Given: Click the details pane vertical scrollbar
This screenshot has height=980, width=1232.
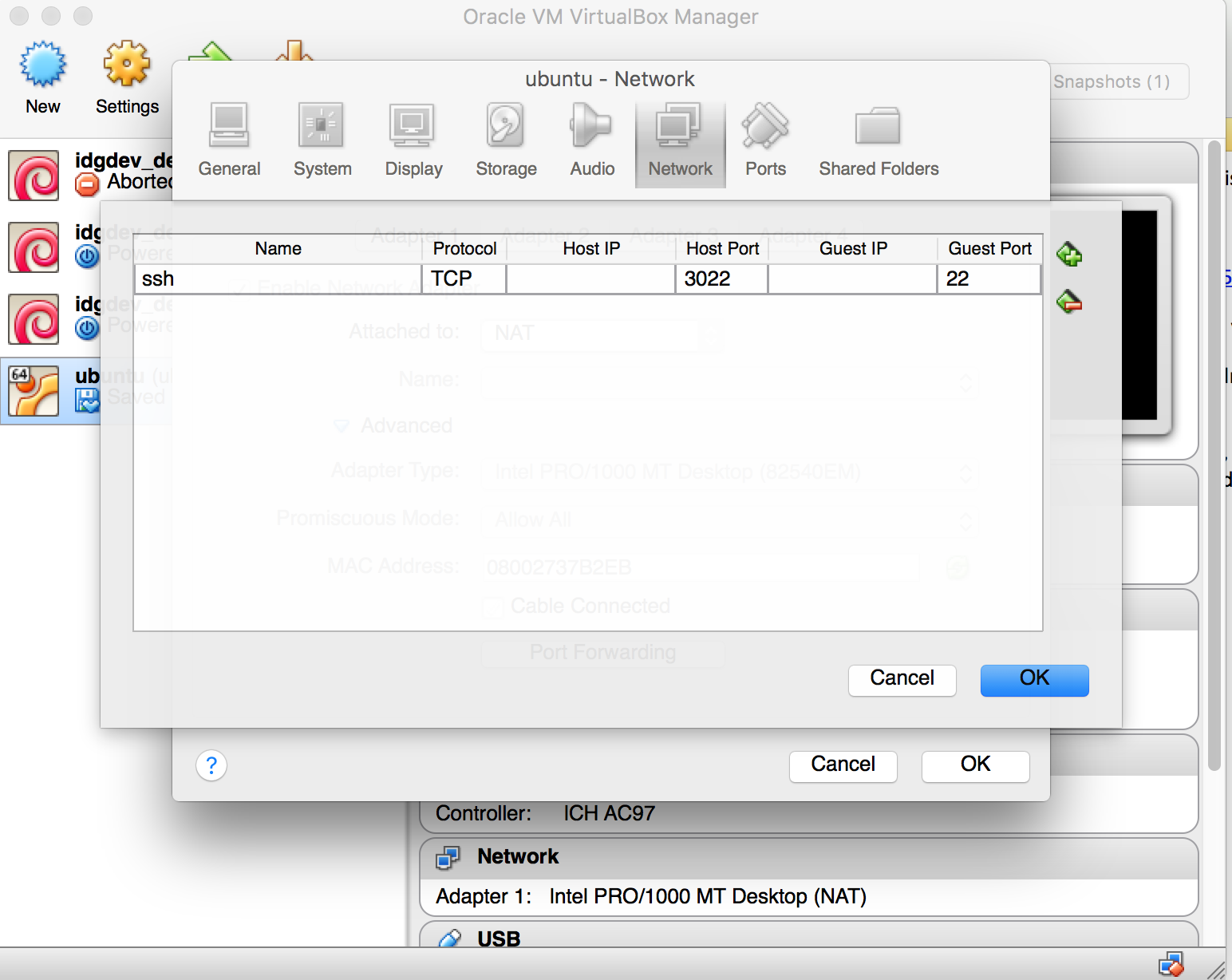Looking at the screenshot, I should pos(1214,455).
